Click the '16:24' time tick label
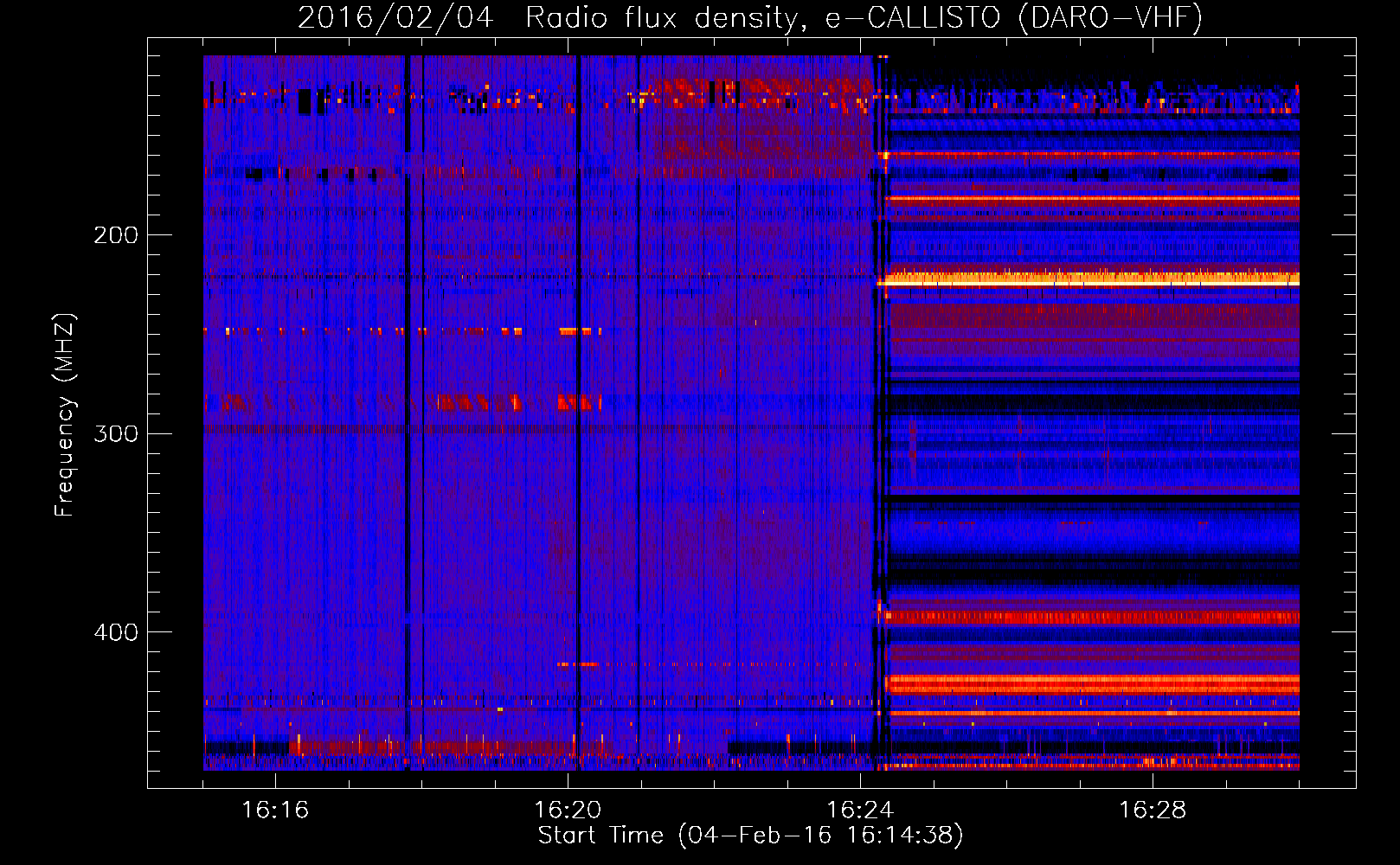 click(x=860, y=811)
